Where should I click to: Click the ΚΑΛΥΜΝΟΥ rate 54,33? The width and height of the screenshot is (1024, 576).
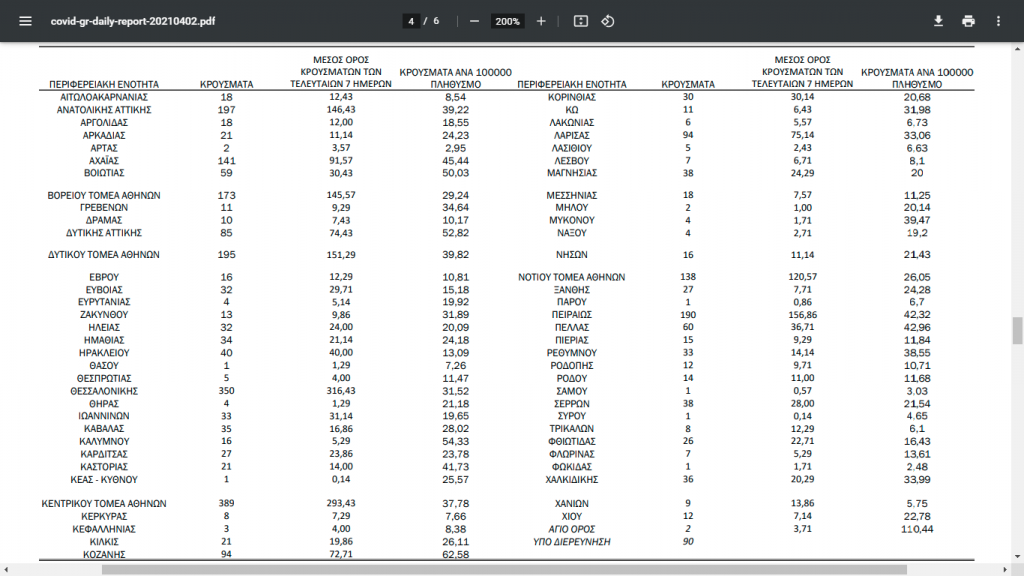point(455,441)
